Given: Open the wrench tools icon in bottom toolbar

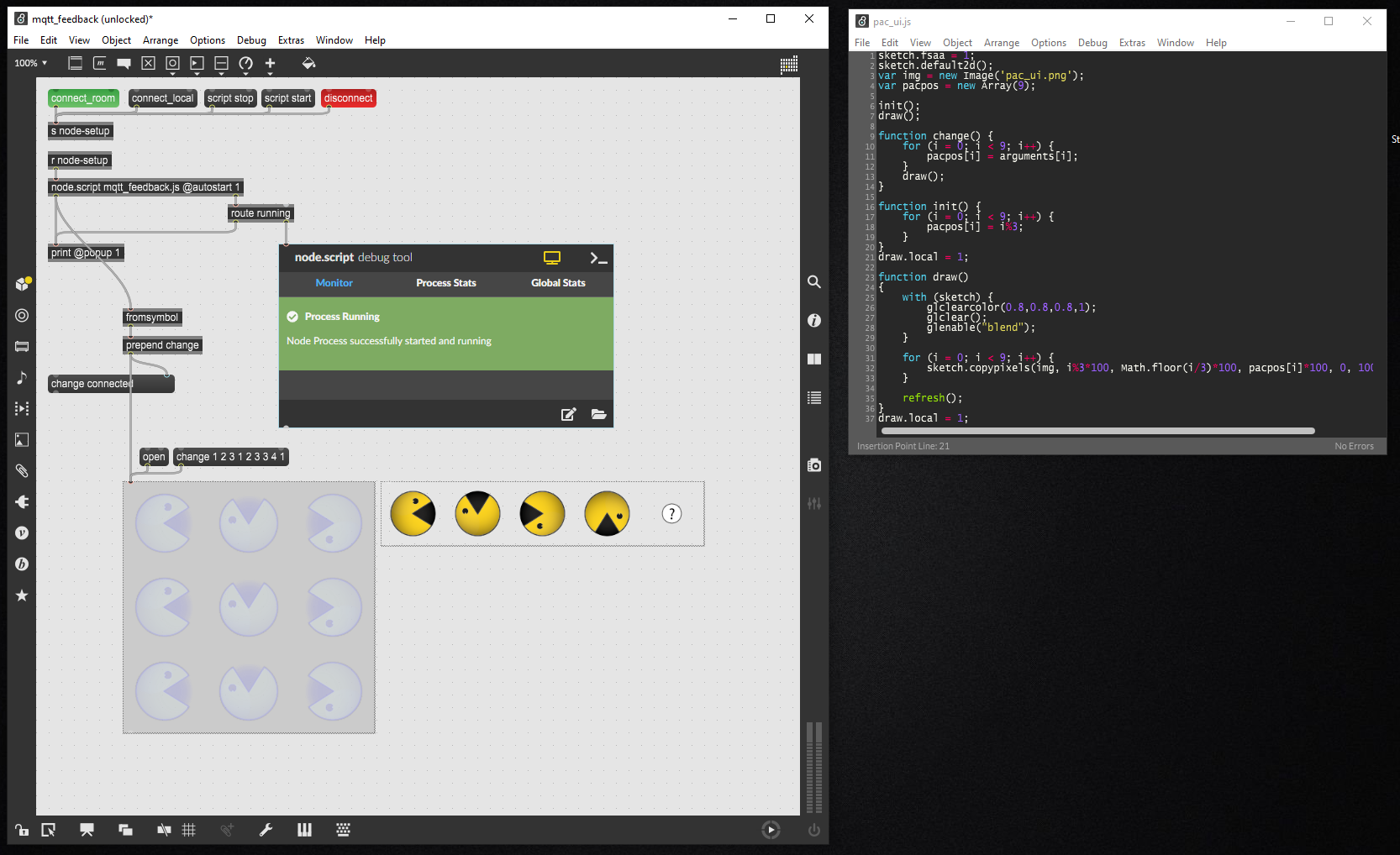Looking at the screenshot, I should (x=266, y=830).
